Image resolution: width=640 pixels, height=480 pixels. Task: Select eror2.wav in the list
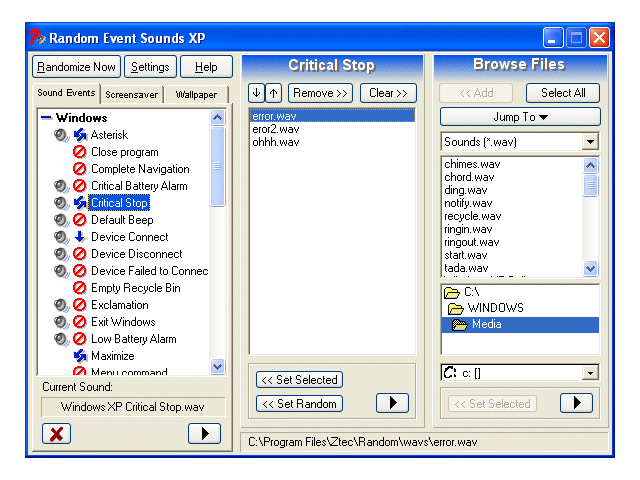(x=332, y=129)
